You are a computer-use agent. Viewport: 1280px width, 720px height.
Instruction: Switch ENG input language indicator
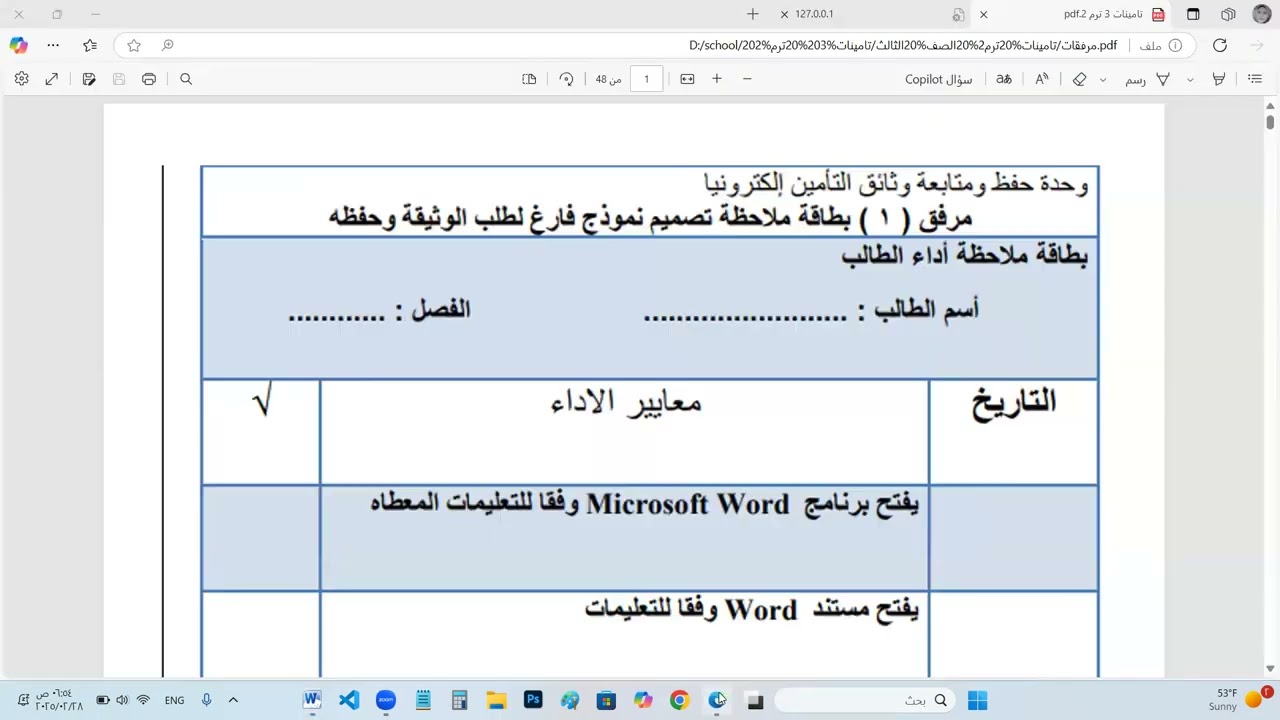pyautogui.click(x=174, y=700)
